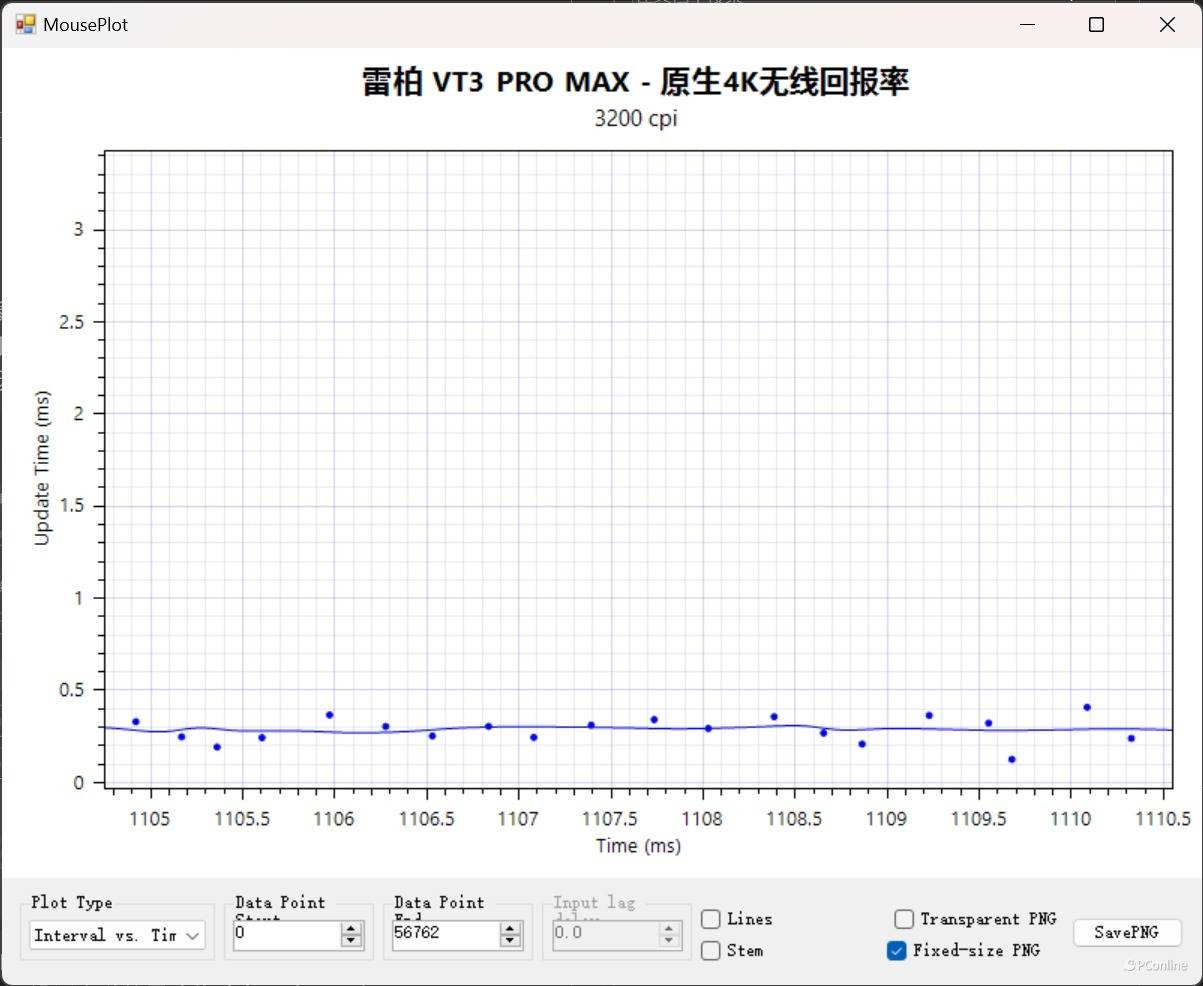Viewport: 1203px width, 986px height.
Task: Enable the Lines checkbox
Action: (x=711, y=919)
